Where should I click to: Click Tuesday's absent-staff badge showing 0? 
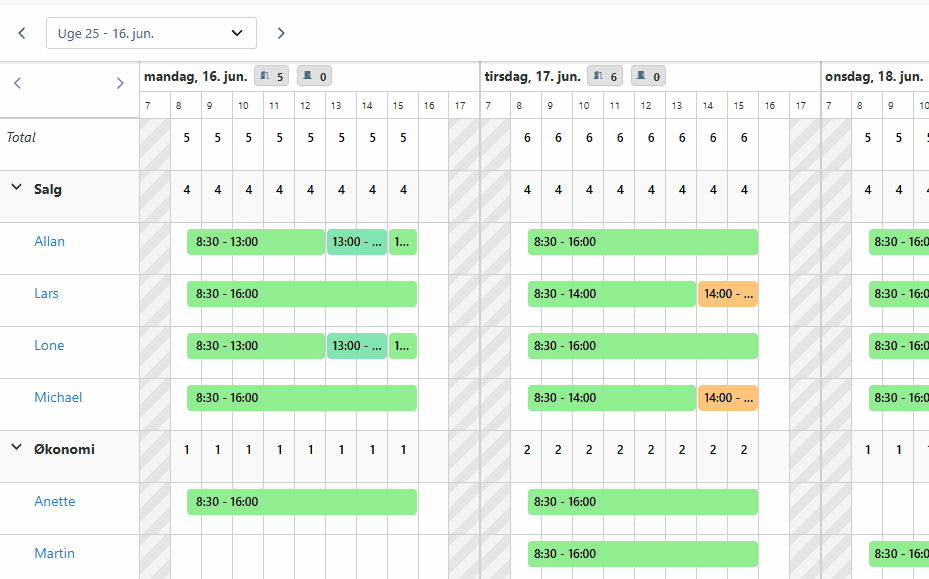pos(648,76)
